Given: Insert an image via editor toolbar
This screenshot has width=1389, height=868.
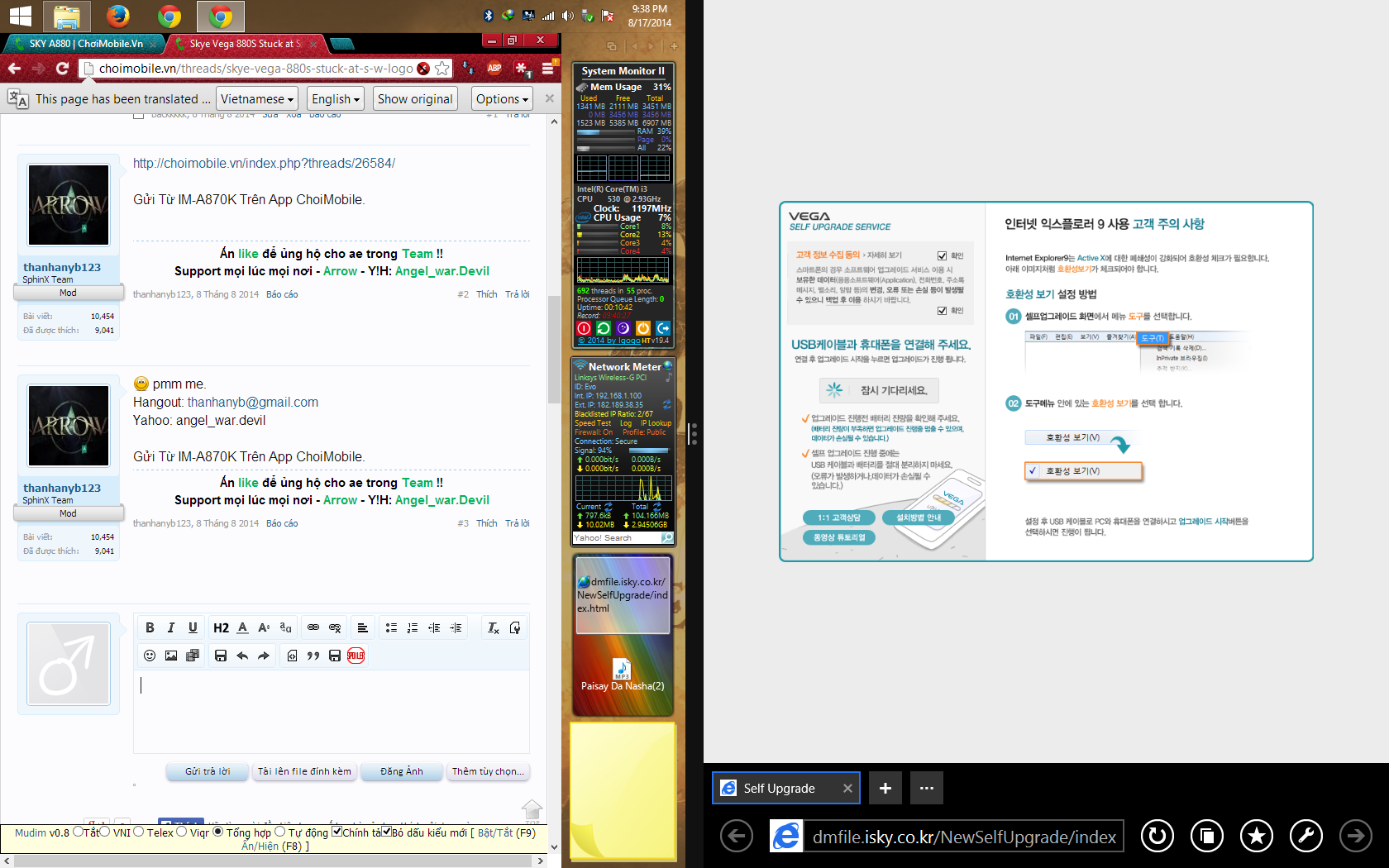Looking at the screenshot, I should pyautogui.click(x=171, y=656).
